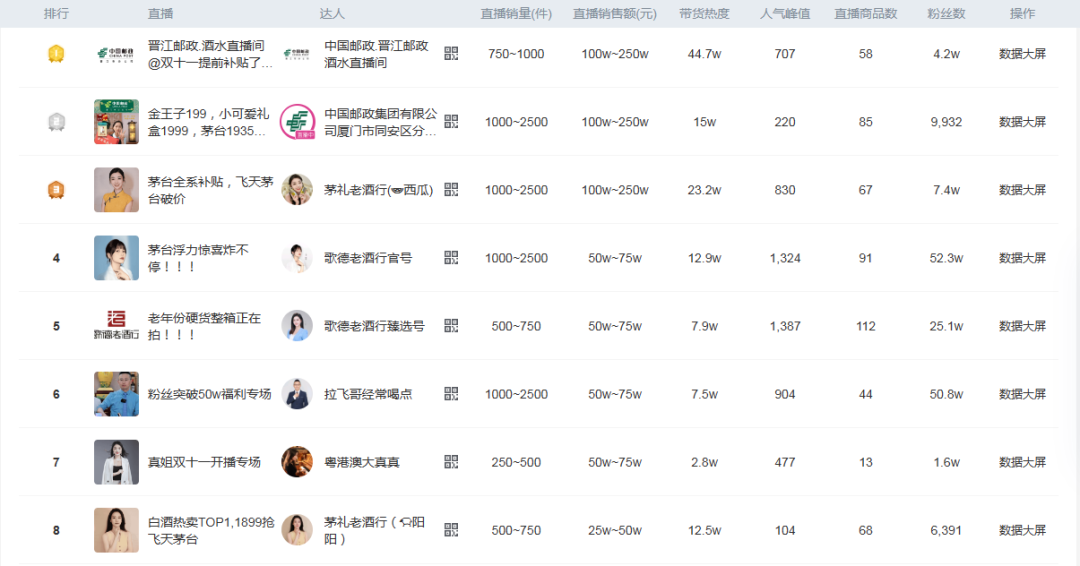Viewport: 1080px width, 566px height.
Task: Click influencer name 中国邮政.晋江邮政酒水直播间
Action: coord(376,54)
